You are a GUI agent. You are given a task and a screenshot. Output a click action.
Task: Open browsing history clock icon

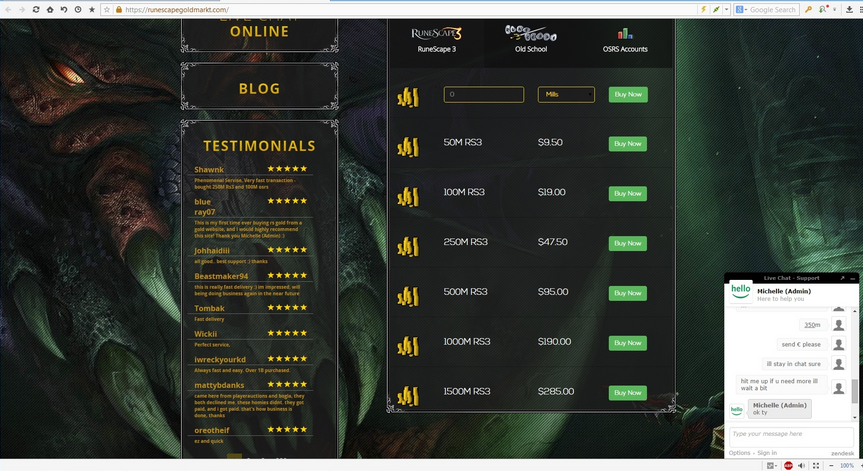pos(78,9)
